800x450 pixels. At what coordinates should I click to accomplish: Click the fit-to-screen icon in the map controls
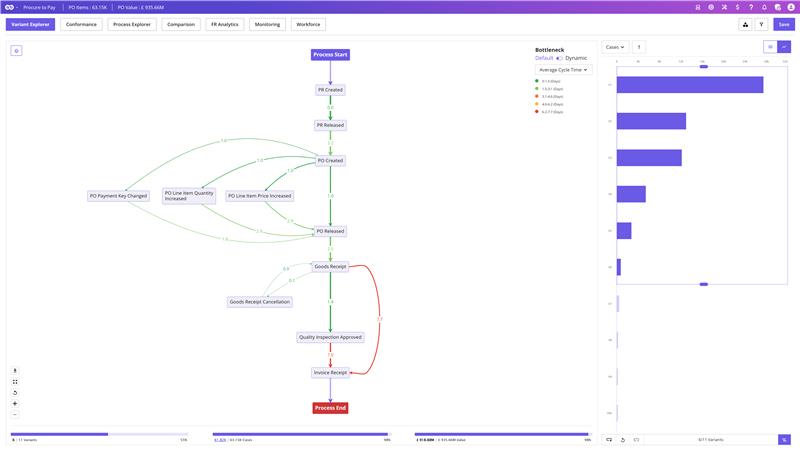click(x=15, y=382)
